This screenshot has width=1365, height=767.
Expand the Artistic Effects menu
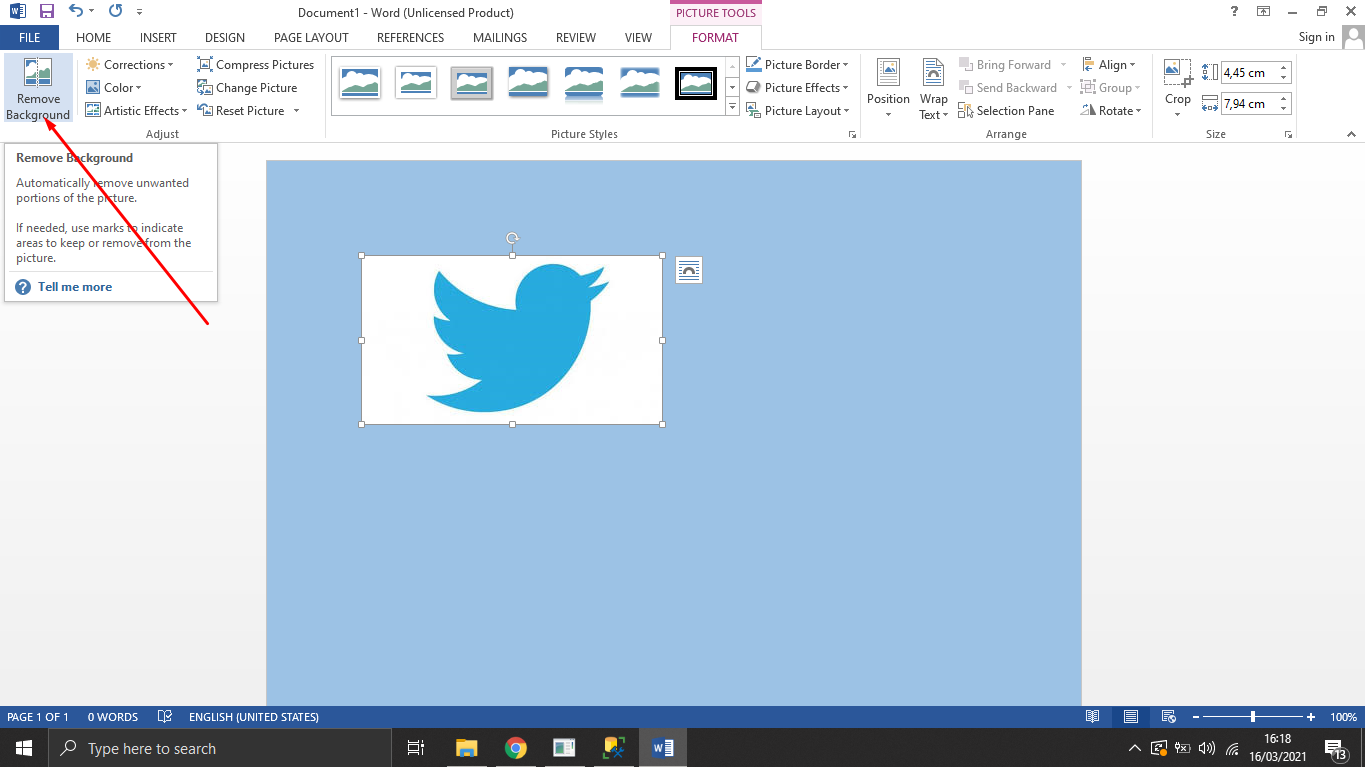[x=136, y=111]
